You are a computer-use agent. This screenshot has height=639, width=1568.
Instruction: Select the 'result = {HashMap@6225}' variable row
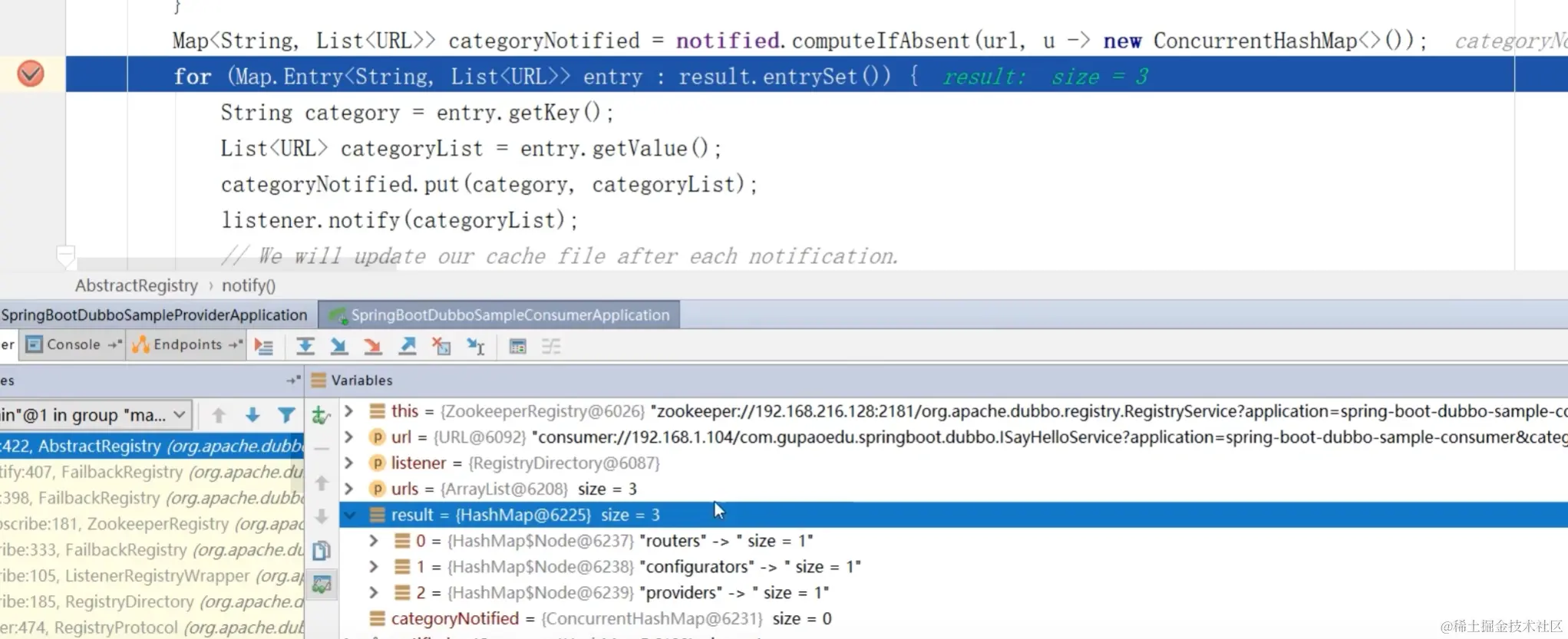953,515
